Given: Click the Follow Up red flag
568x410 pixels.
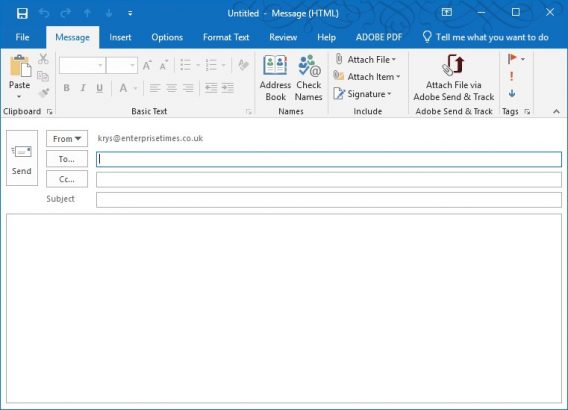Looking at the screenshot, I should 512,59.
